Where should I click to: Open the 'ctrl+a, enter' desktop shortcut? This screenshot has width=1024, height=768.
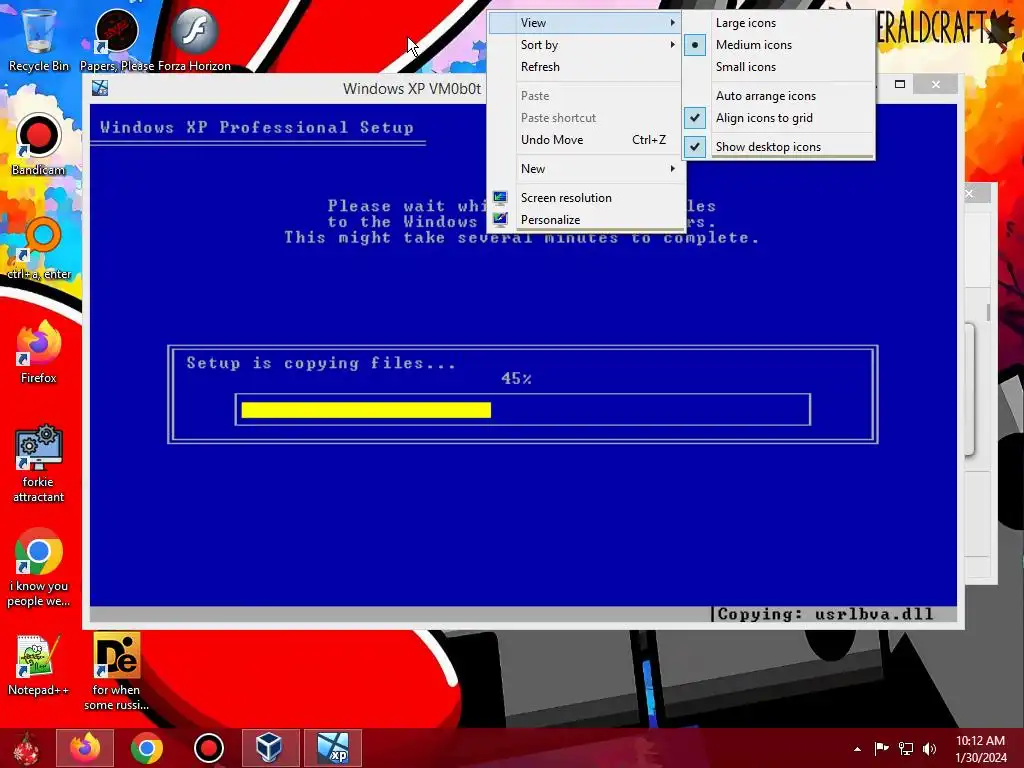pos(39,248)
